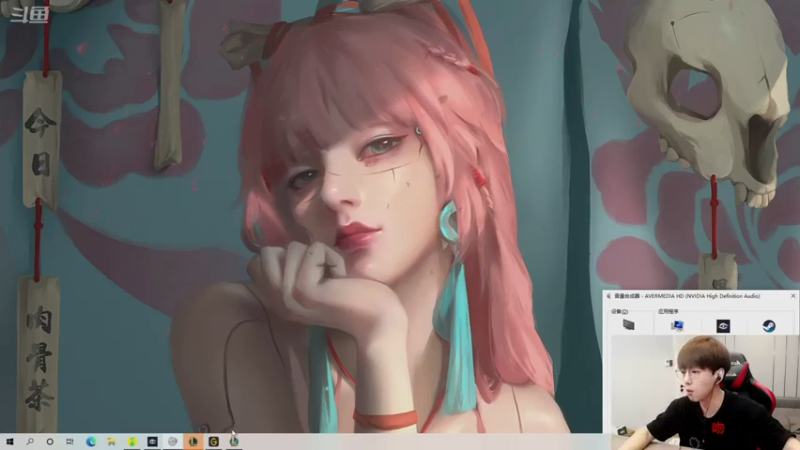Open Task View on the taskbar
The width and height of the screenshot is (800, 450).
[x=70, y=441]
